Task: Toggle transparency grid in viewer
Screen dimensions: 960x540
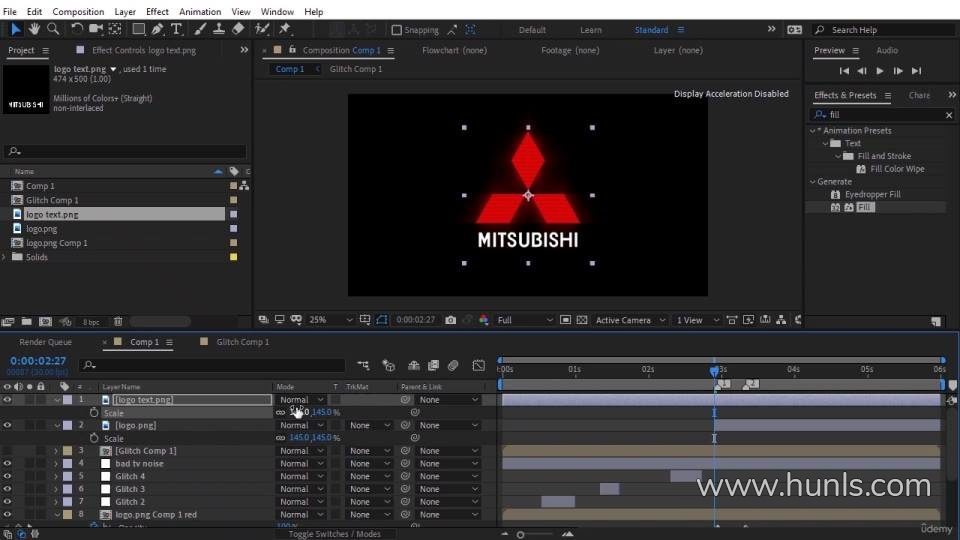Action: click(x=582, y=320)
